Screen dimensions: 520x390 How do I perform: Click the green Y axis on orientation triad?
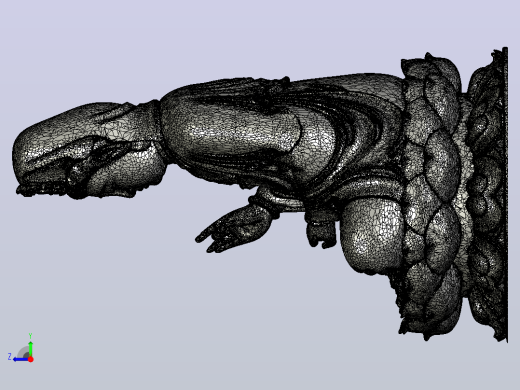(x=30, y=349)
